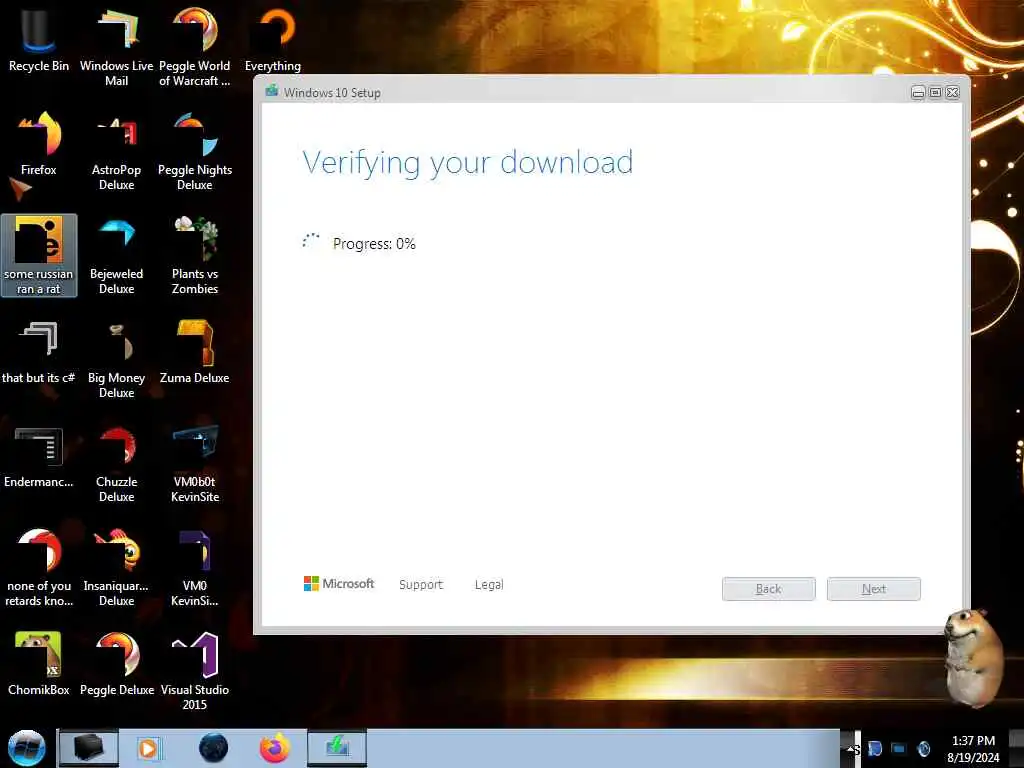Select the Peggle Nights Deluxe icon

[x=195, y=152]
